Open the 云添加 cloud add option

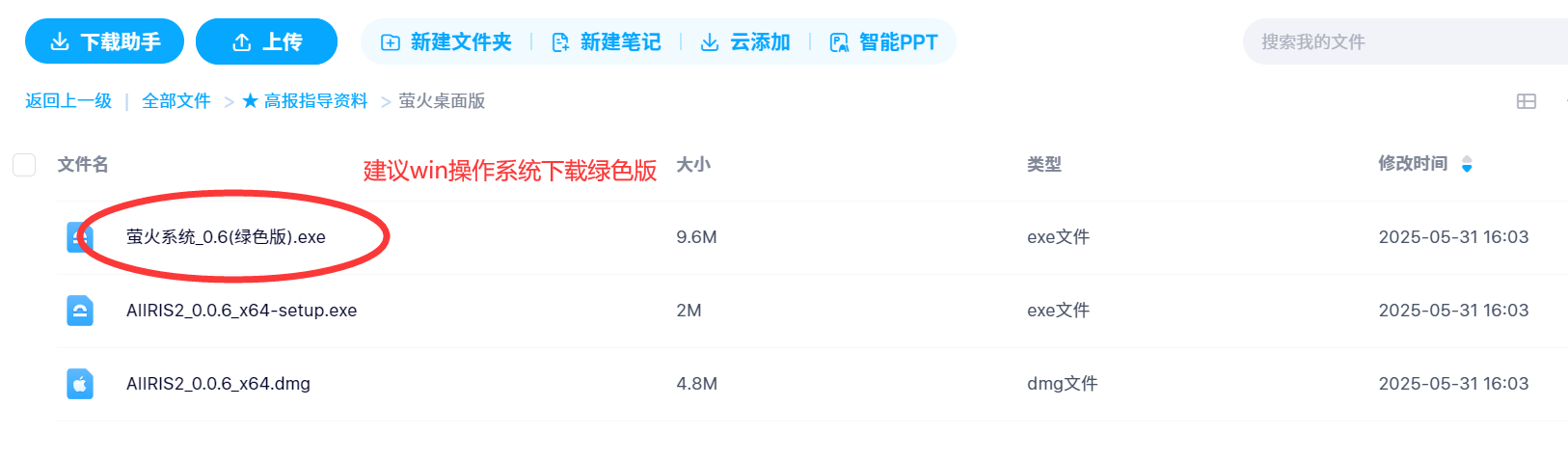click(x=745, y=41)
